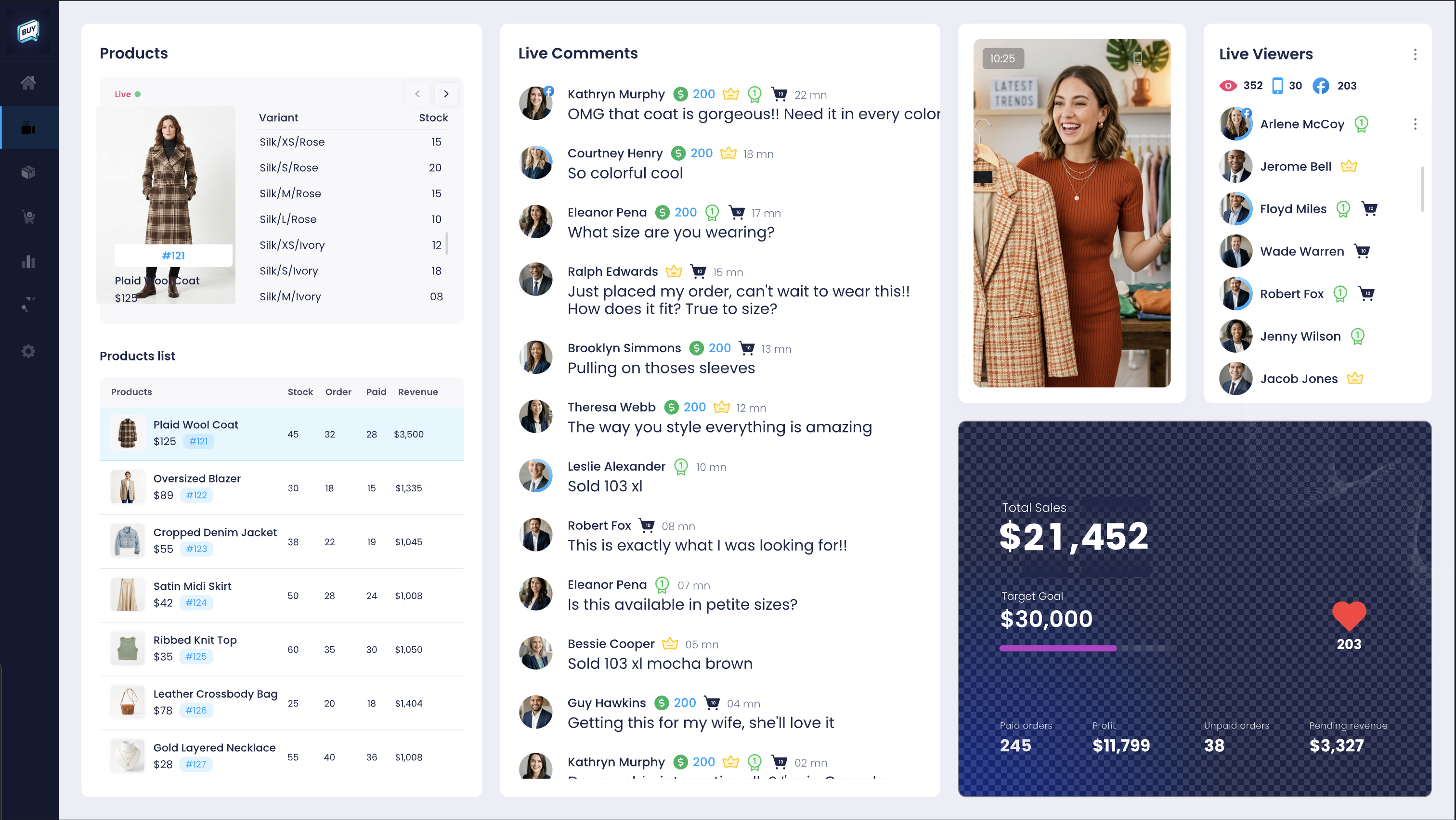
Task: Open Arlene McCoy's three-dot viewer menu
Action: tap(1415, 124)
